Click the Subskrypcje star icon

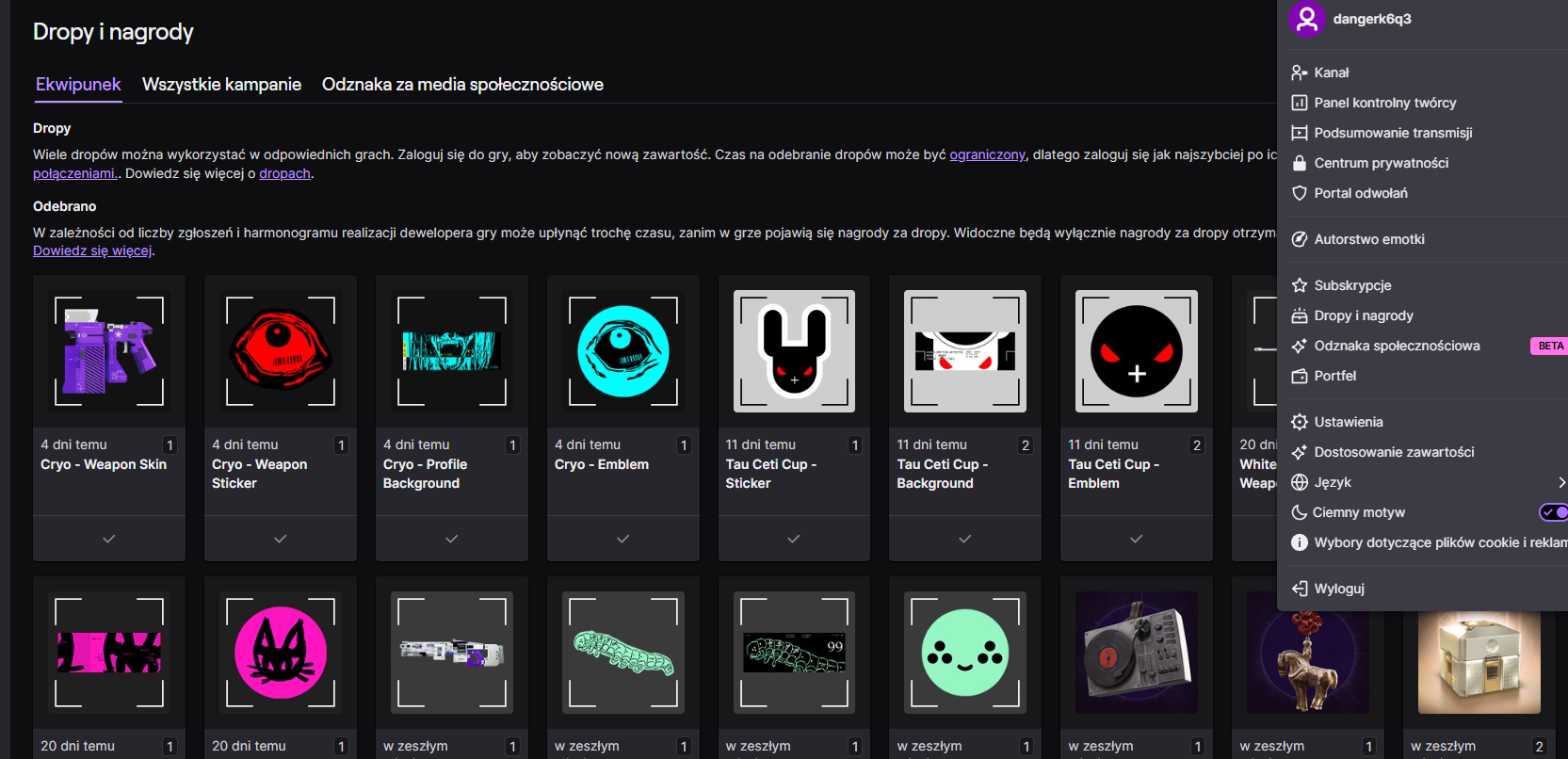tap(1299, 285)
